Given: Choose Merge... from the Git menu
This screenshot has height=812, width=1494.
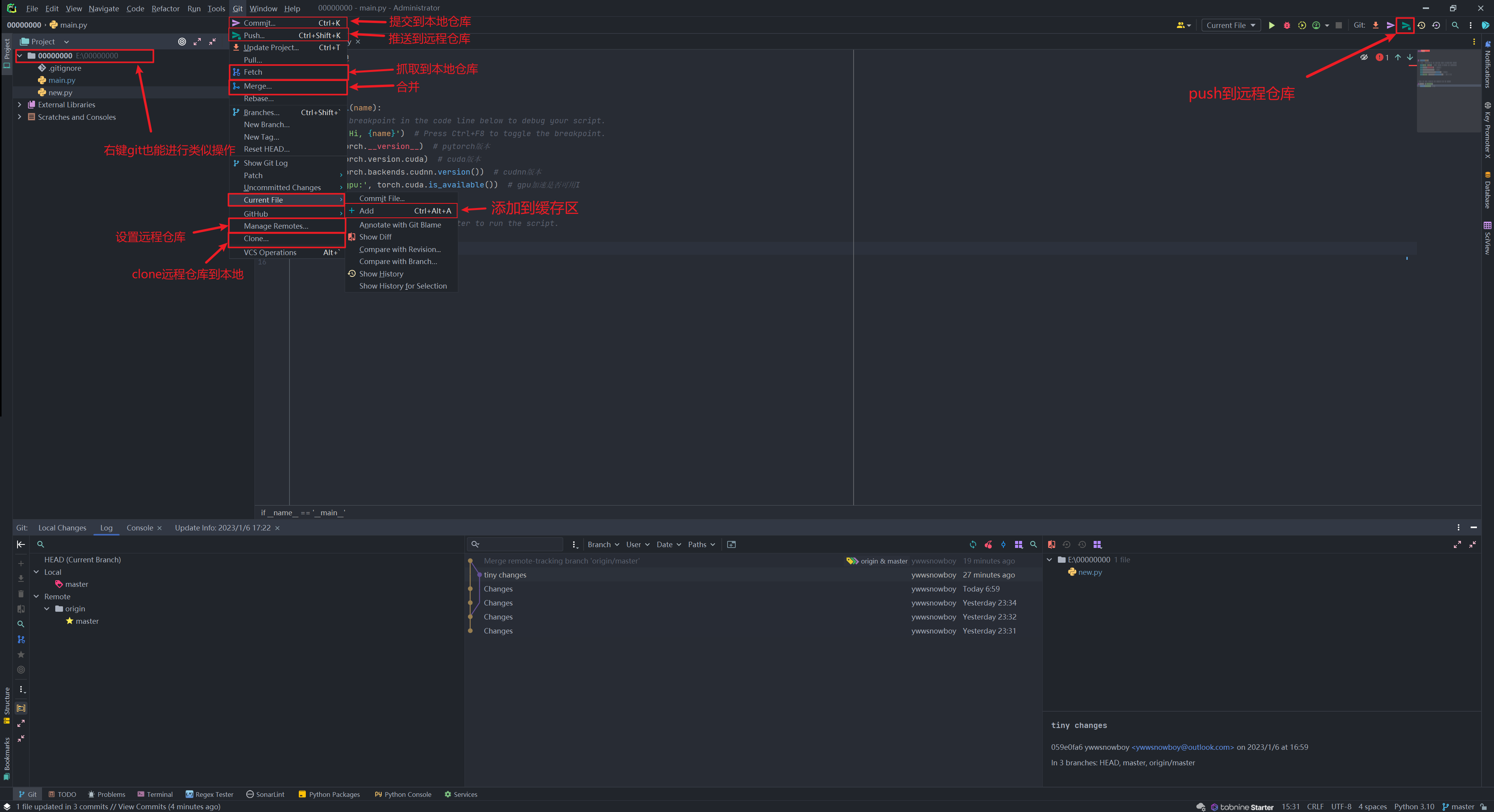Looking at the screenshot, I should point(288,86).
